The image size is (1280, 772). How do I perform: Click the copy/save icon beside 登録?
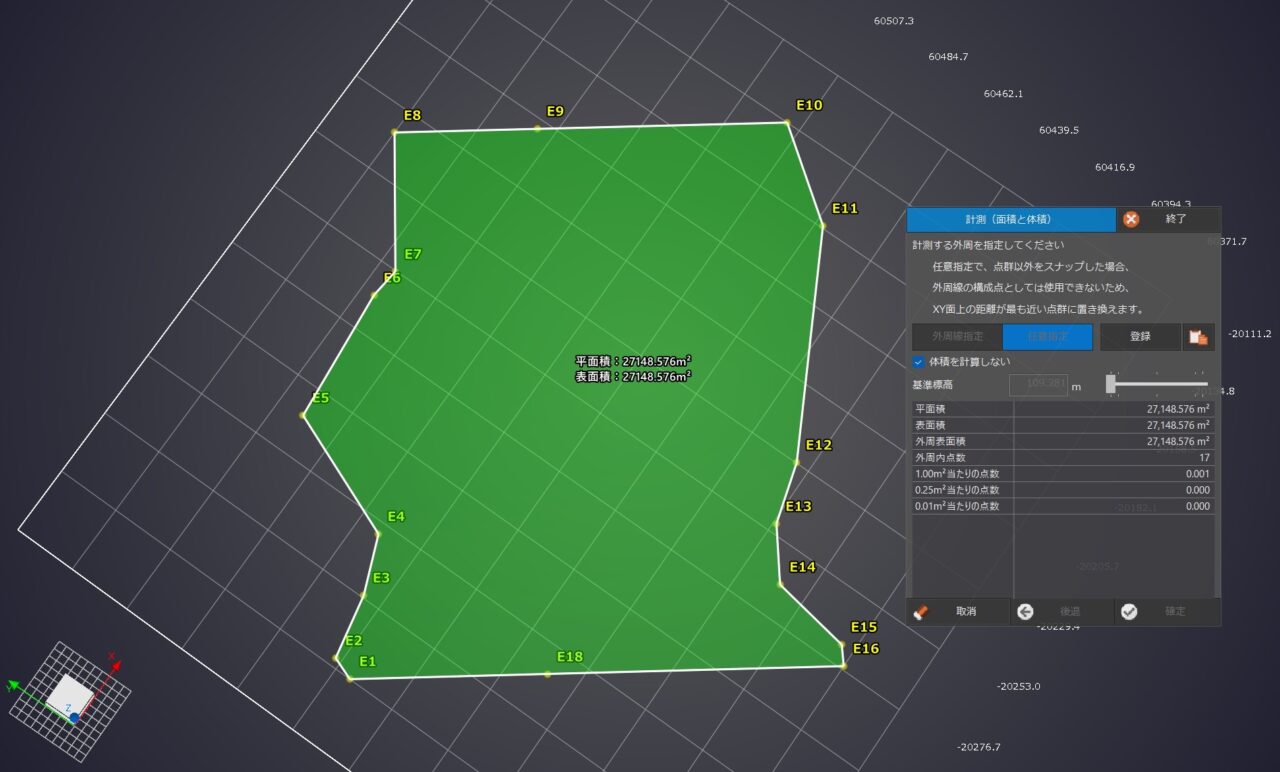pos(1198,337)
